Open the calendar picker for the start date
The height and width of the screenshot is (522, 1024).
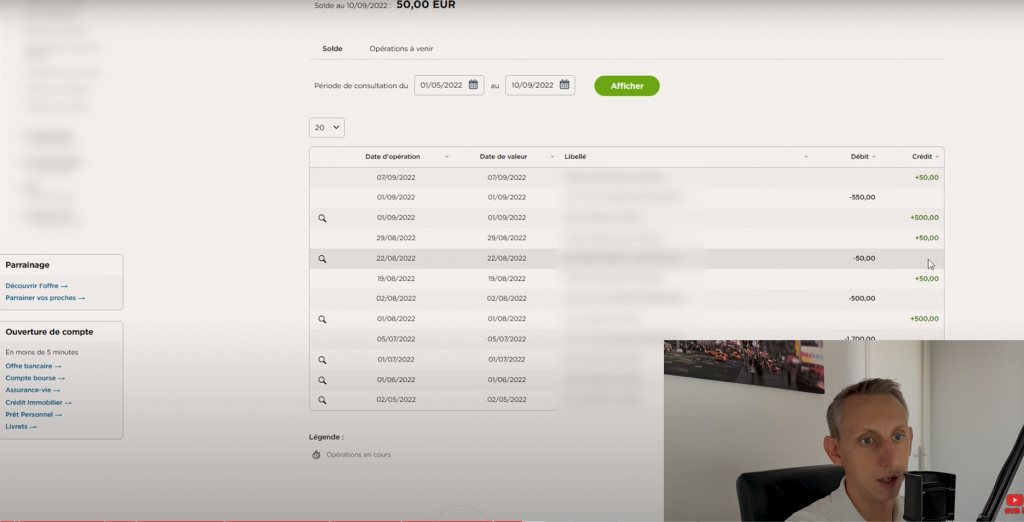pyautogui.click(x=474, y=85)
